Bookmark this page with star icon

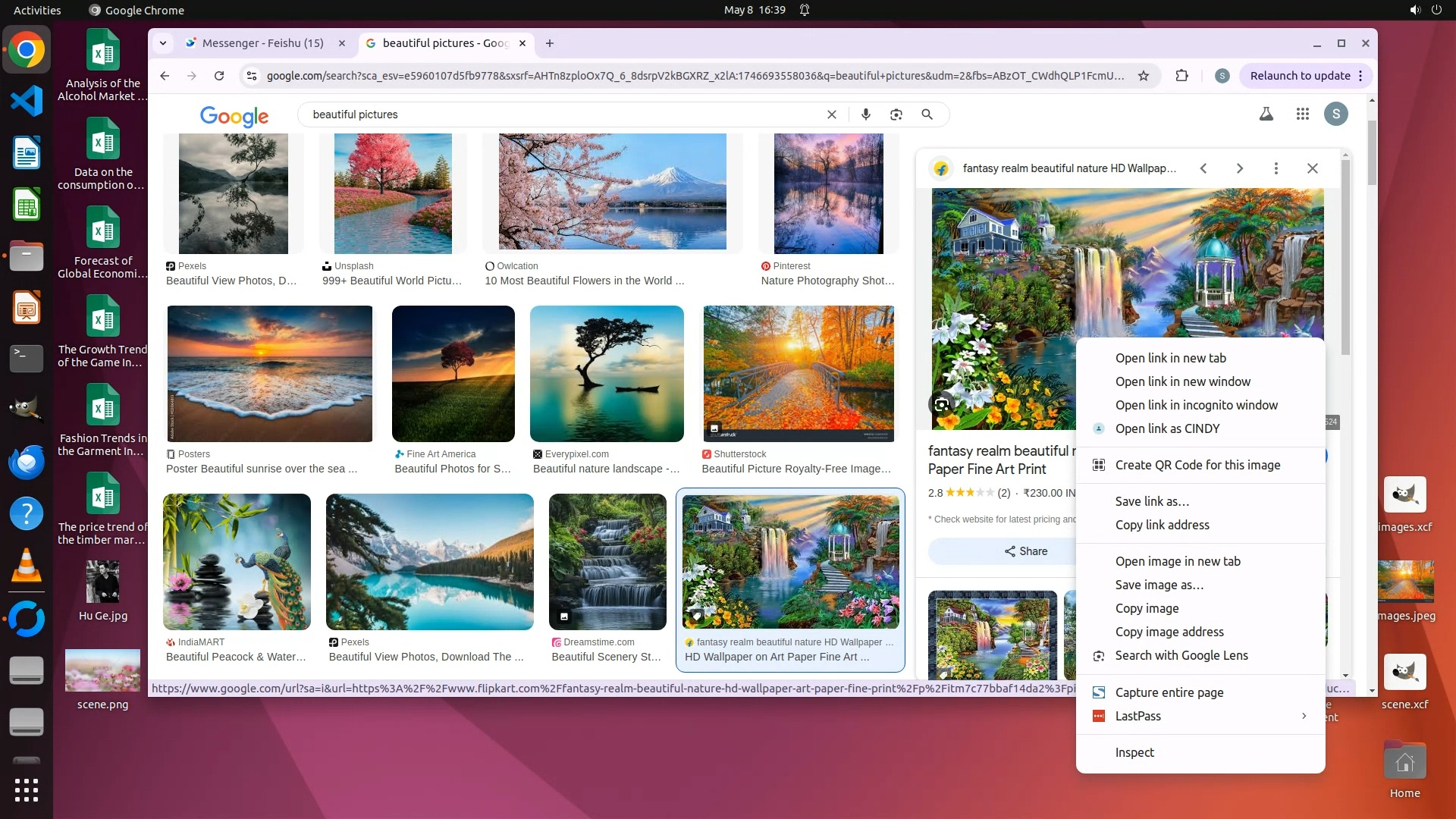1144,76
